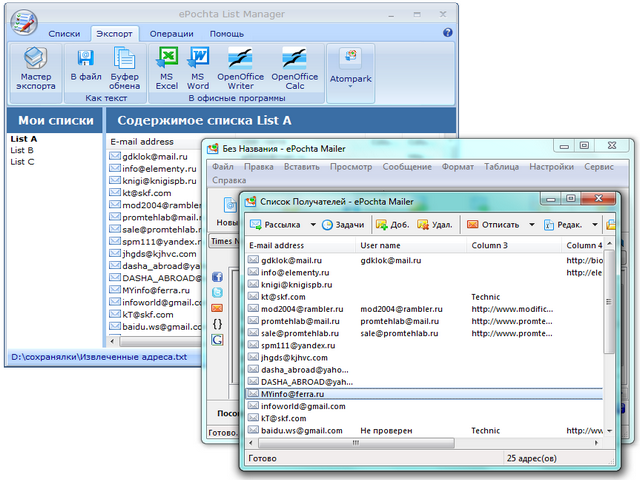The height and width of the screenshot is (480, 640).
Task: Open the Операции ribbon tab
Action: pos(171,34)
